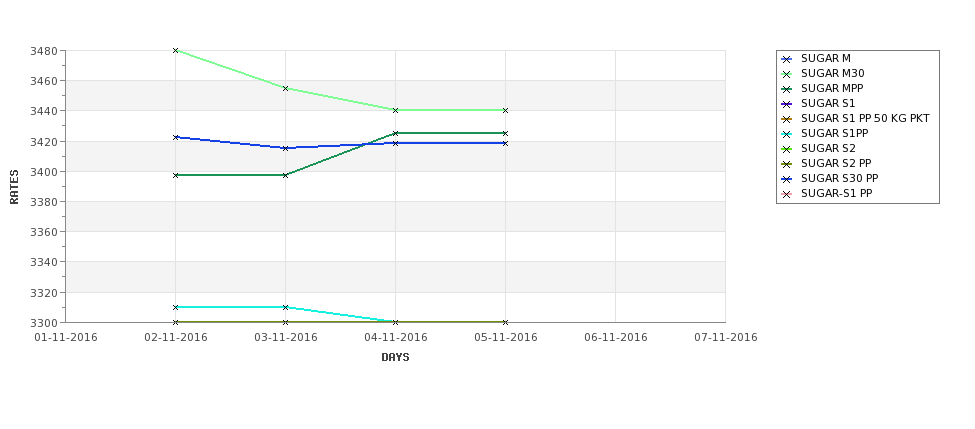This screenshot has width=975, height=429.
Task: Click the SUGAR S30 PP legend marker
Action: point(787,179)
